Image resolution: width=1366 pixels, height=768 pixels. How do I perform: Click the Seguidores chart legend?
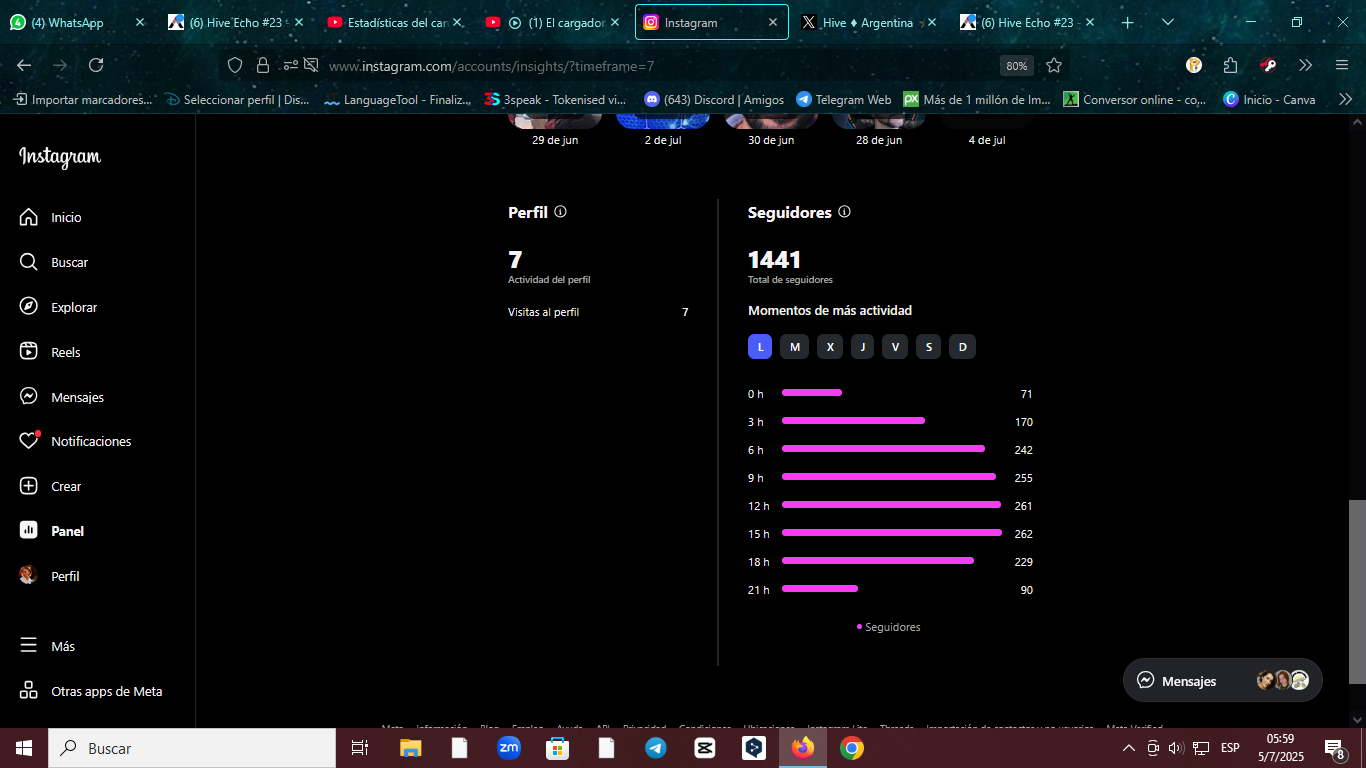[888, 627]
